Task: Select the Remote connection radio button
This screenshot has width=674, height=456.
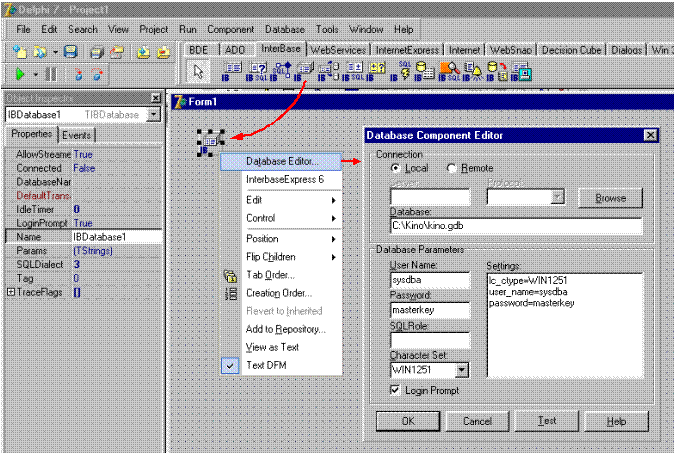Action: point(451,168)
